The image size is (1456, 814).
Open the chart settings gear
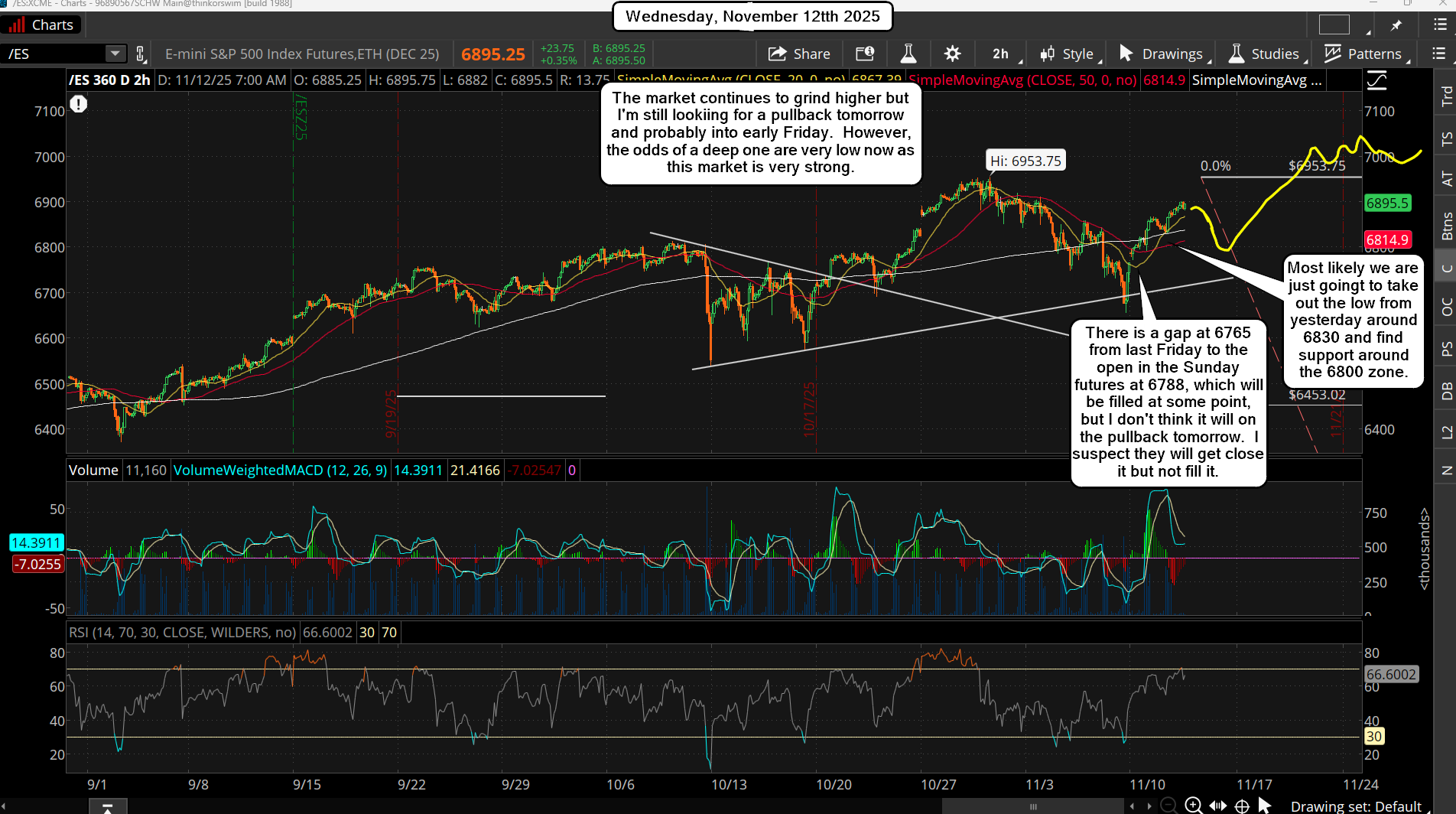coord(952,54)
